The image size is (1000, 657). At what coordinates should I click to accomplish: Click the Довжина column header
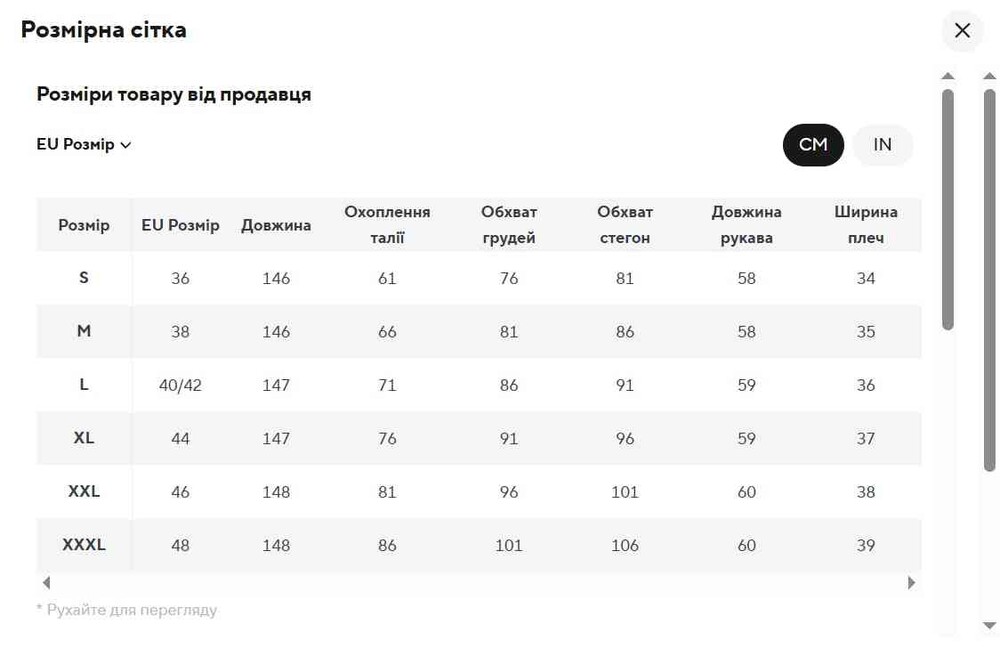tap(276, 225)
